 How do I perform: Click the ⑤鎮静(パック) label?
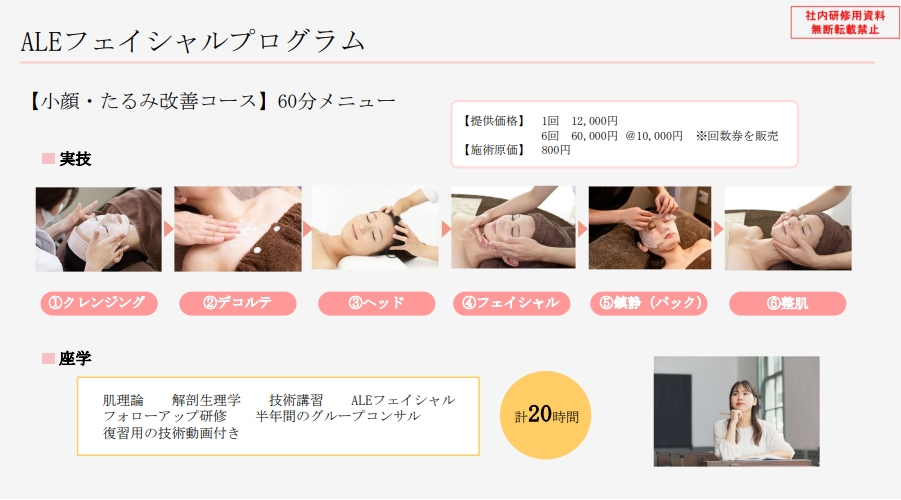649,303
